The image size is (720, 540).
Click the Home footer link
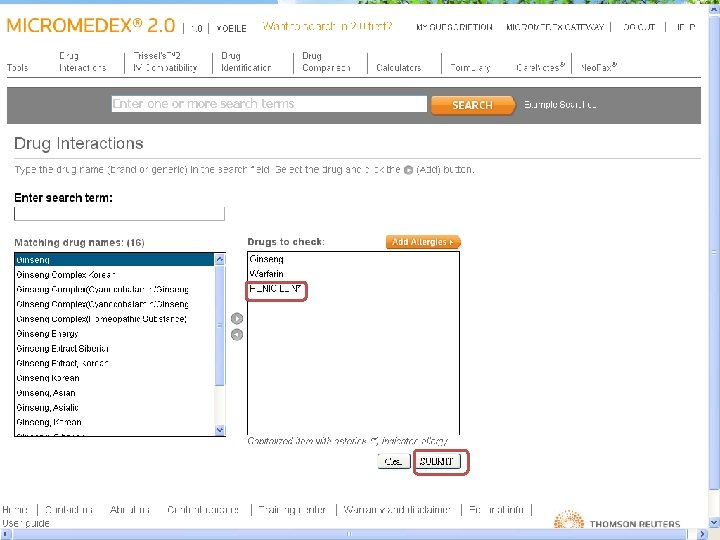click(15, 510)
